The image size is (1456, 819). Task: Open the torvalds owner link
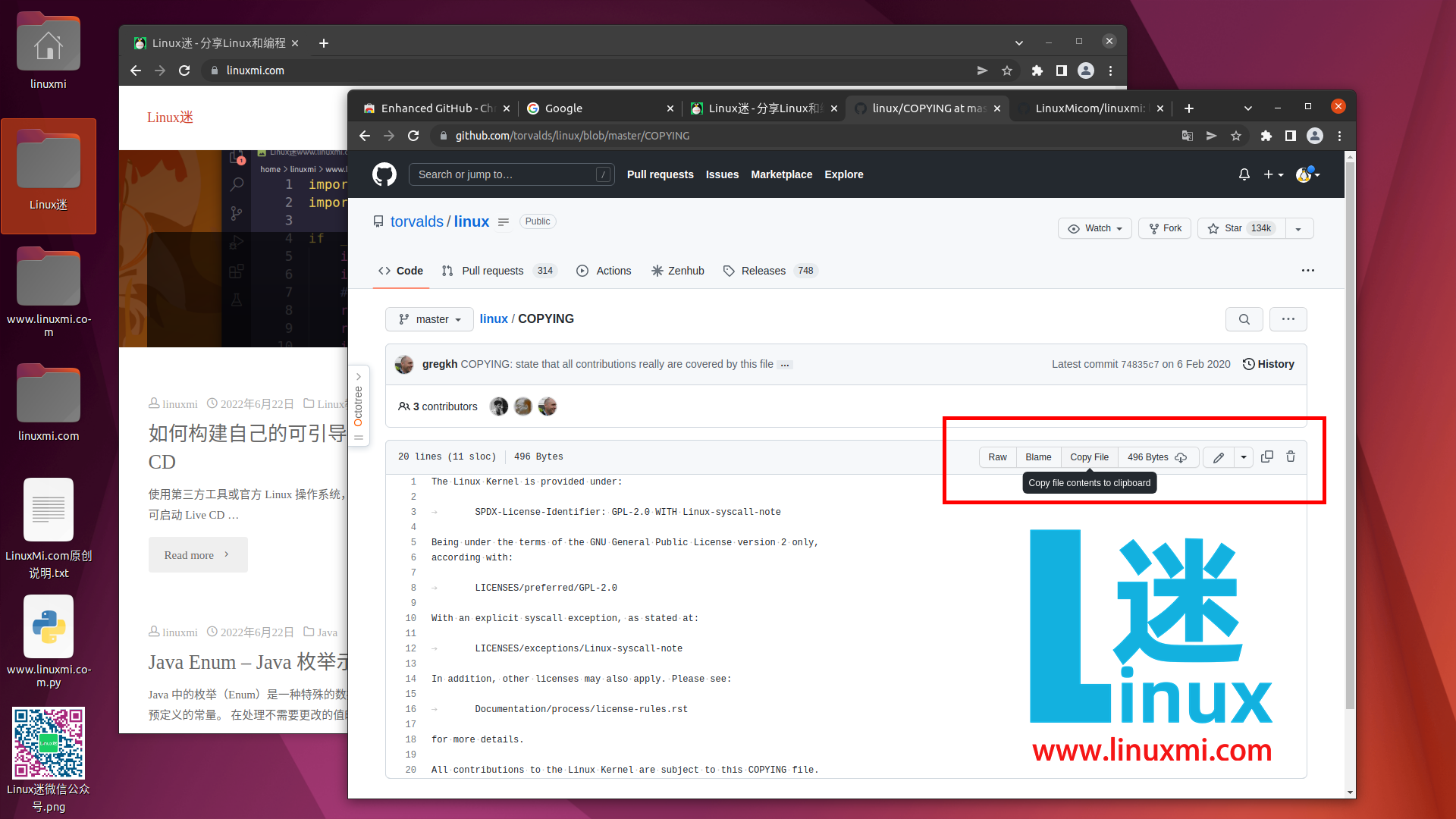tap(416, 221)
